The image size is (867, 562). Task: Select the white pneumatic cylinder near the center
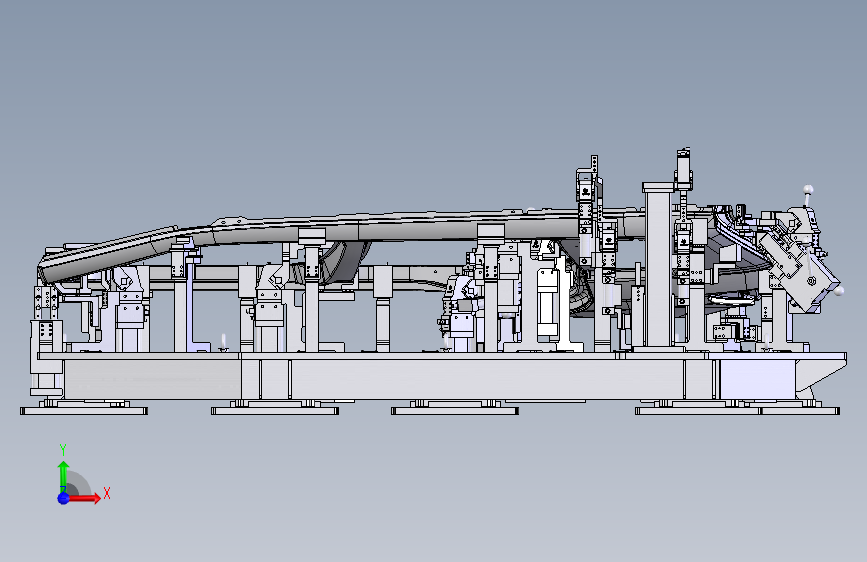click(547, 303)
